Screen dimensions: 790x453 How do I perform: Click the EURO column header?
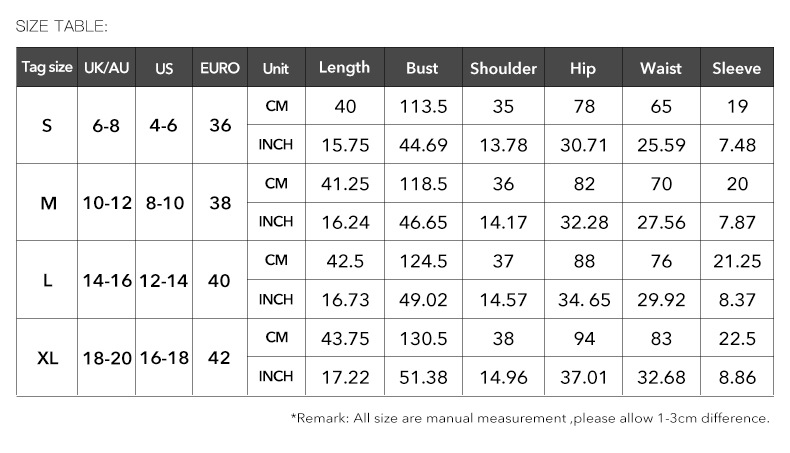[220, 69]
